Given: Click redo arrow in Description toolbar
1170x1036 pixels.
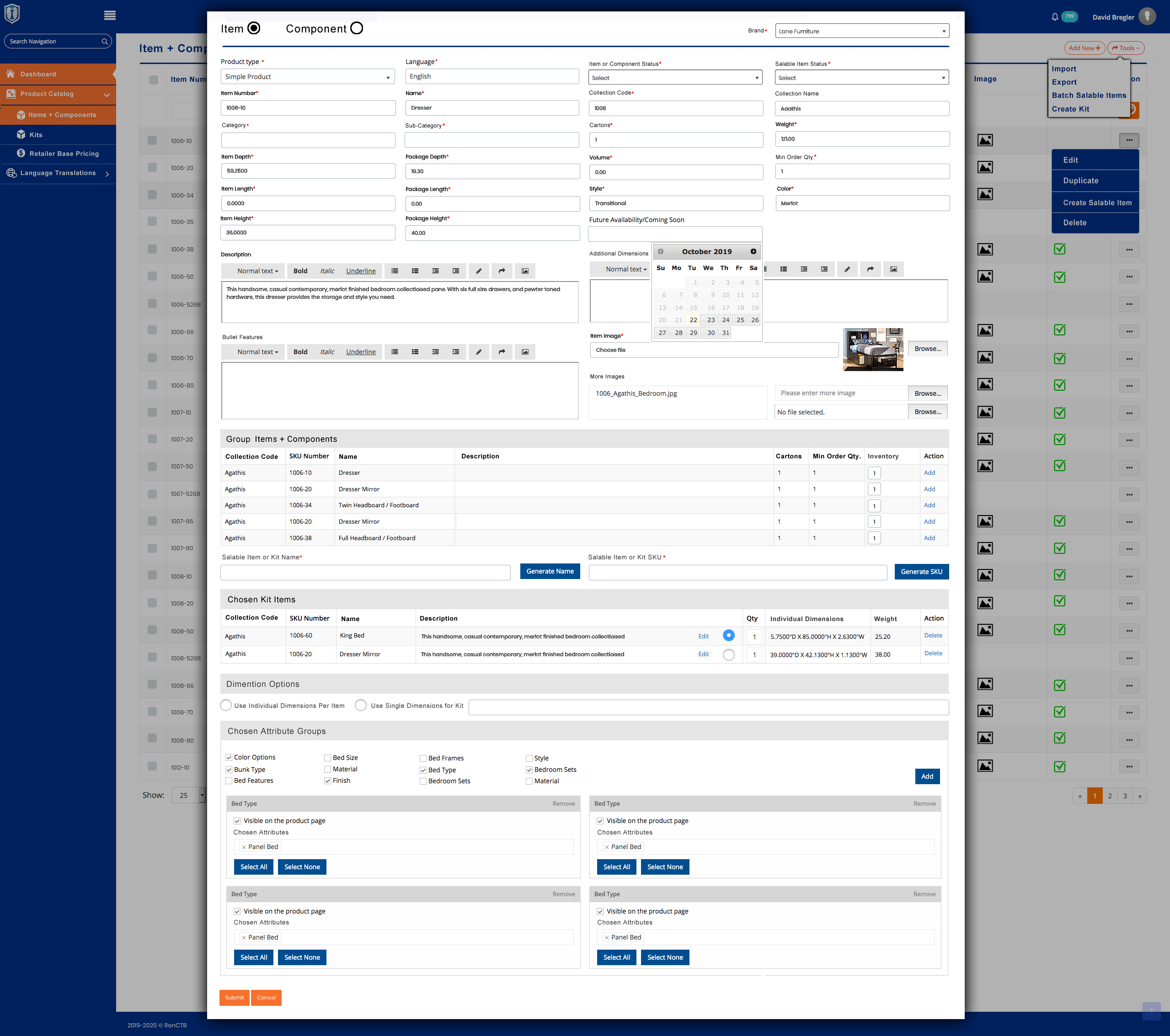Looking at the screenshot, I should 502,271.
